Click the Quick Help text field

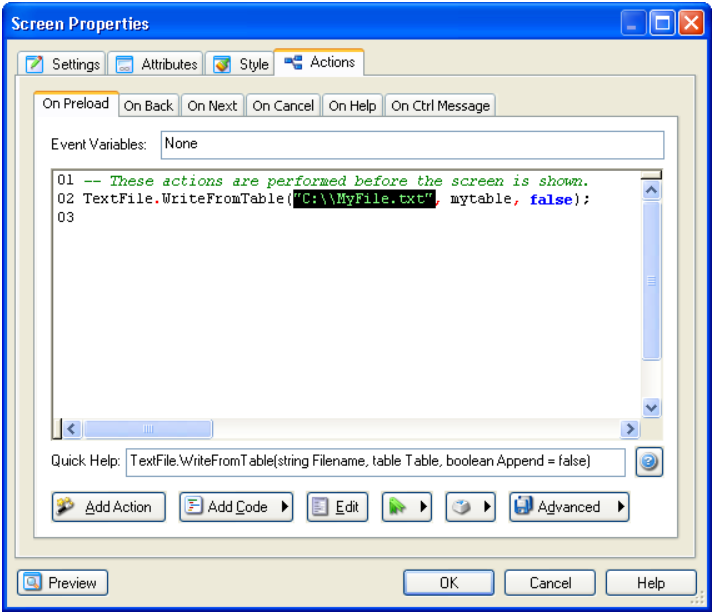point(375,462)
